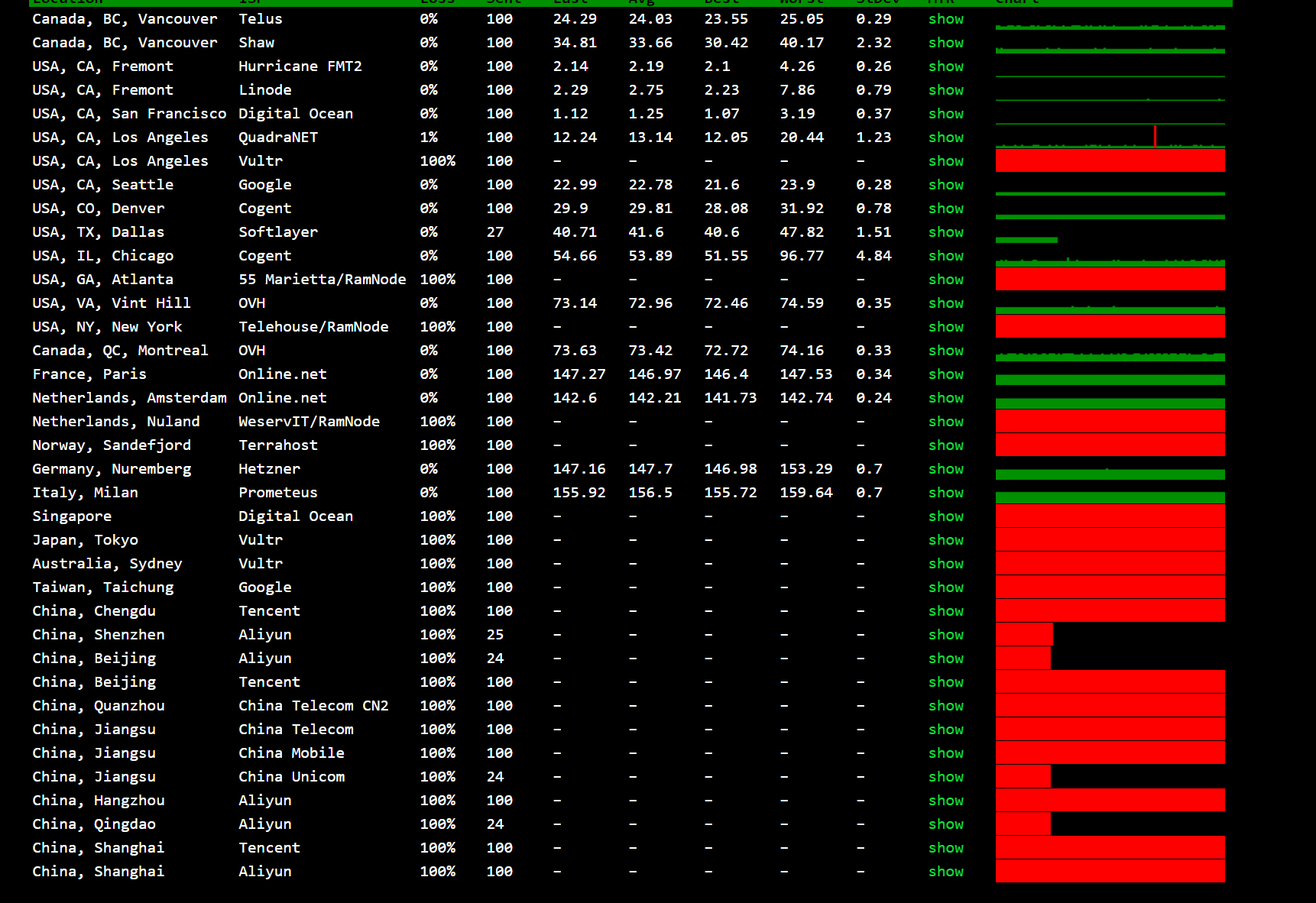Open show link for China Mobile row
1316x903 pixels.
(945, 753)
